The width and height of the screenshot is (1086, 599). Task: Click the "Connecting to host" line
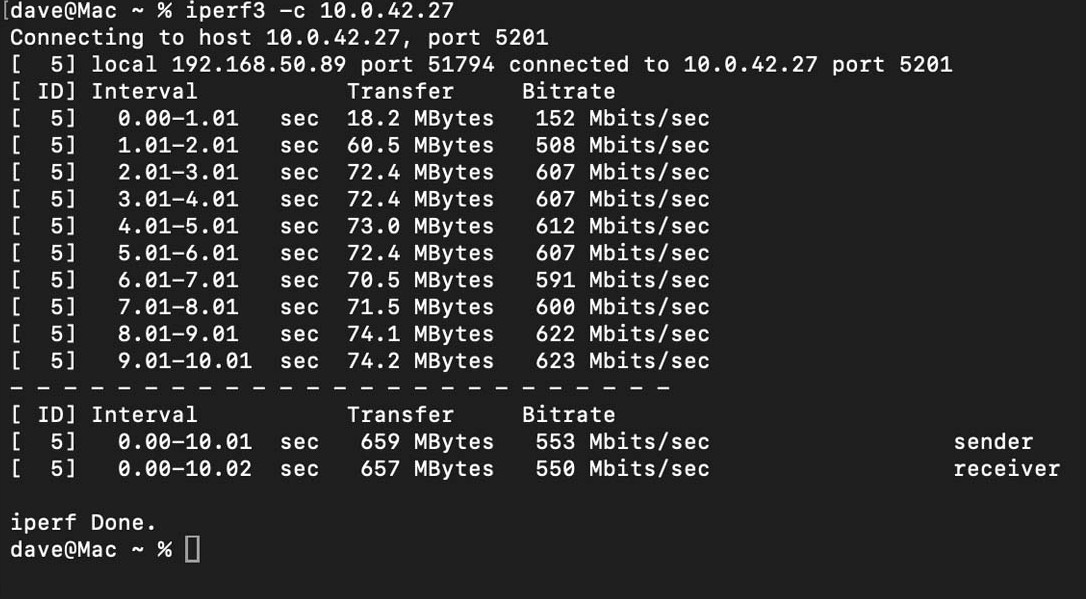(279, 38)
